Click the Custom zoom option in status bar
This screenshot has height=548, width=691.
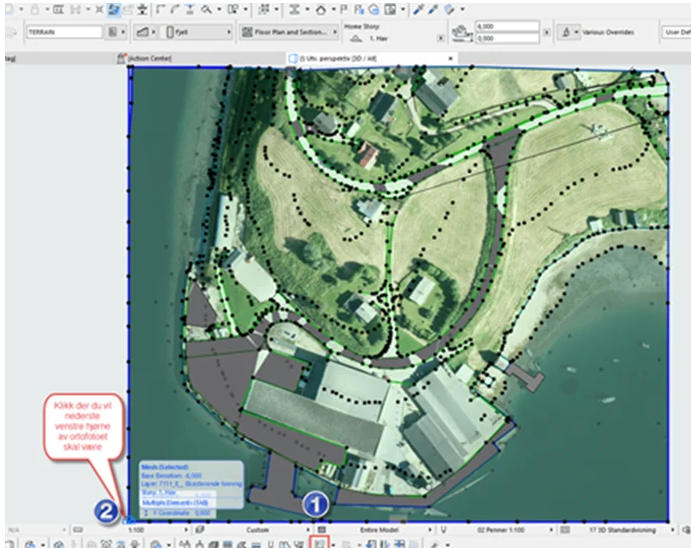[x=259, y=525]
